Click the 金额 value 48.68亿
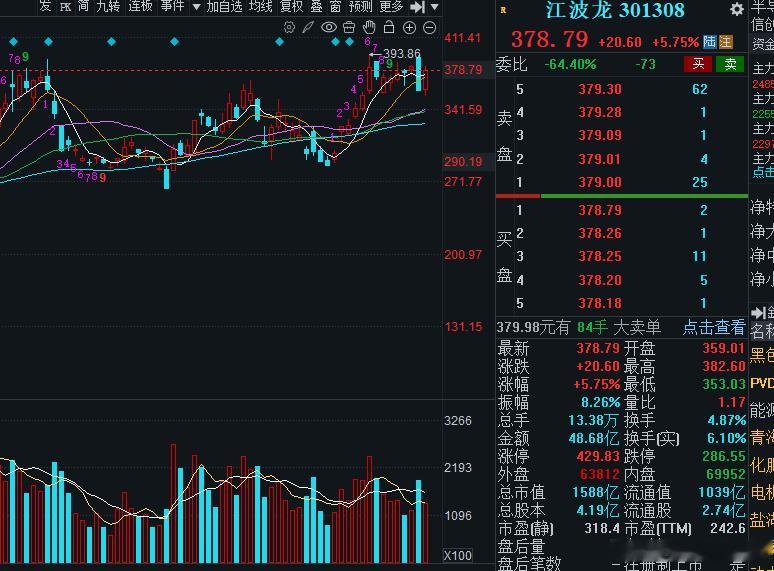This screenshot has height=571, width=774. (x=594, y=438)
